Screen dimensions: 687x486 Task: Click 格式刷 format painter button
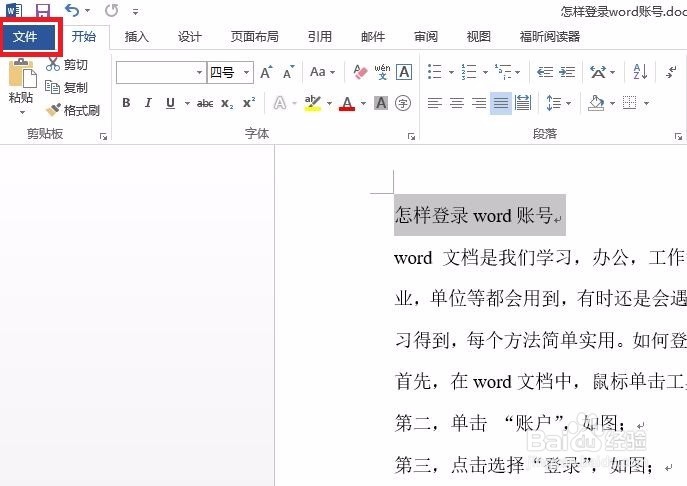click(73, 110)
